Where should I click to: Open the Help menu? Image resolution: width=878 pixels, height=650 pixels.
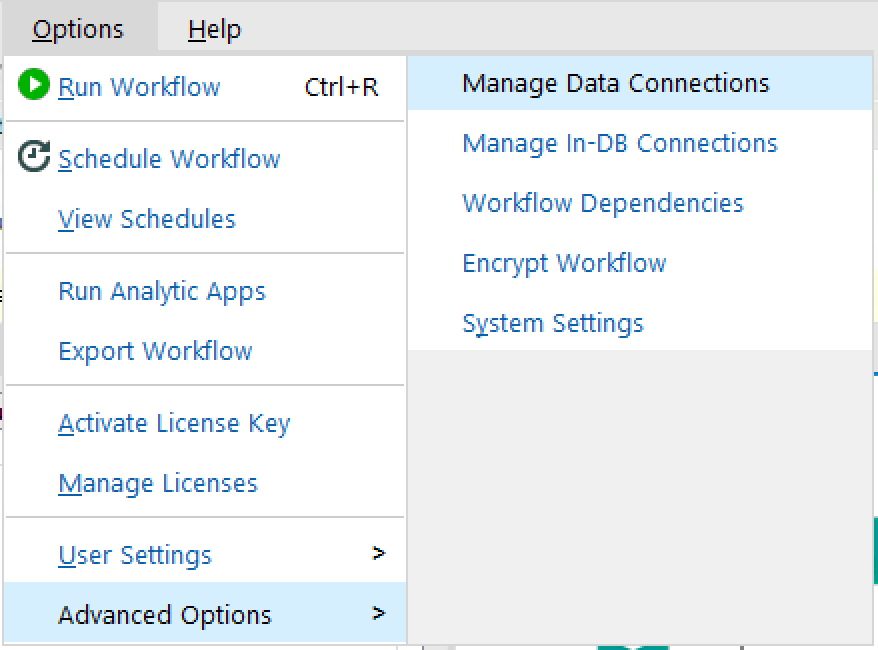click(213, 28)
